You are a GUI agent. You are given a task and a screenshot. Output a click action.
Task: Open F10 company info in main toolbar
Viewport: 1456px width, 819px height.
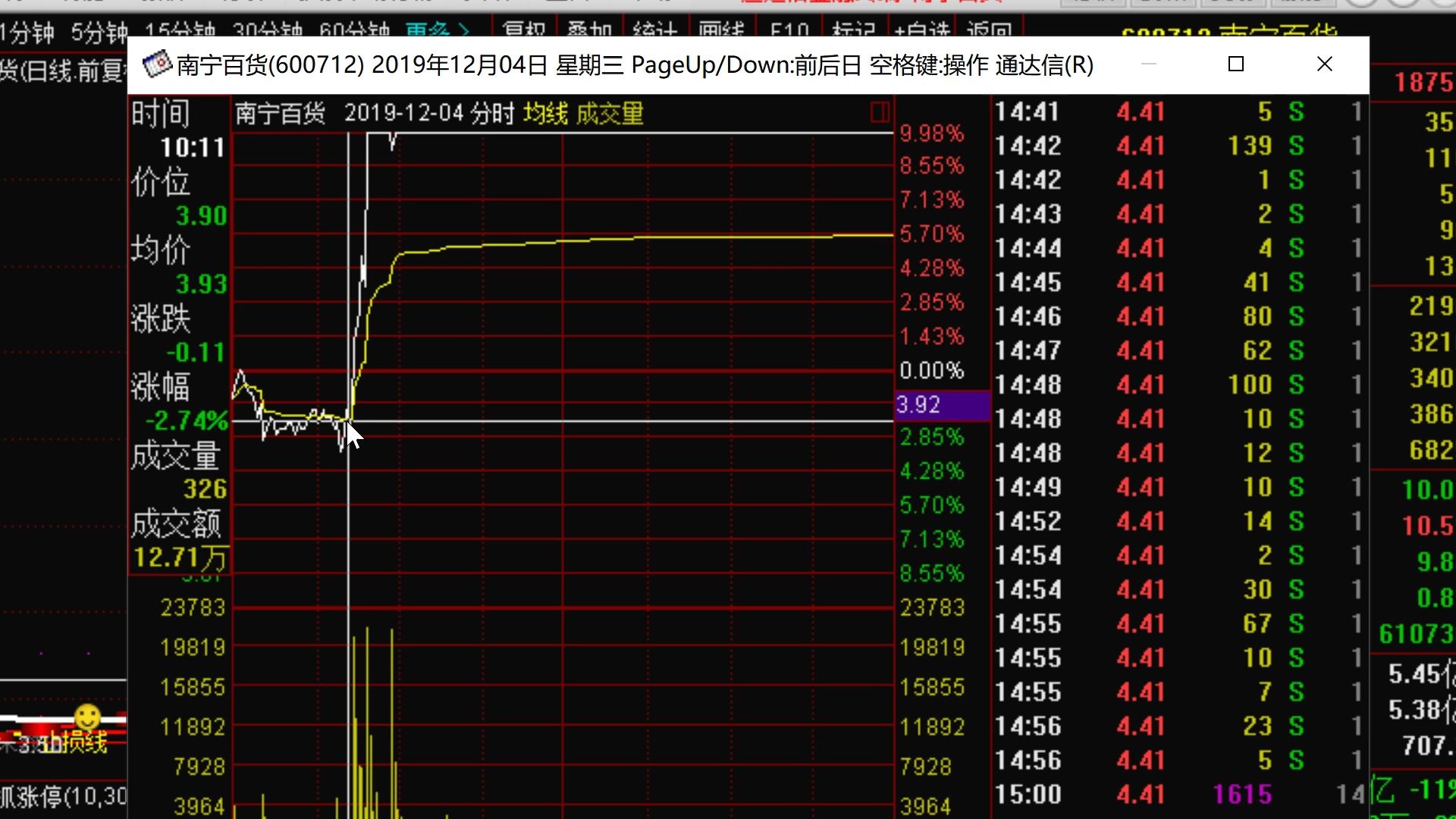pyautogui.click(x=789, y=30)
